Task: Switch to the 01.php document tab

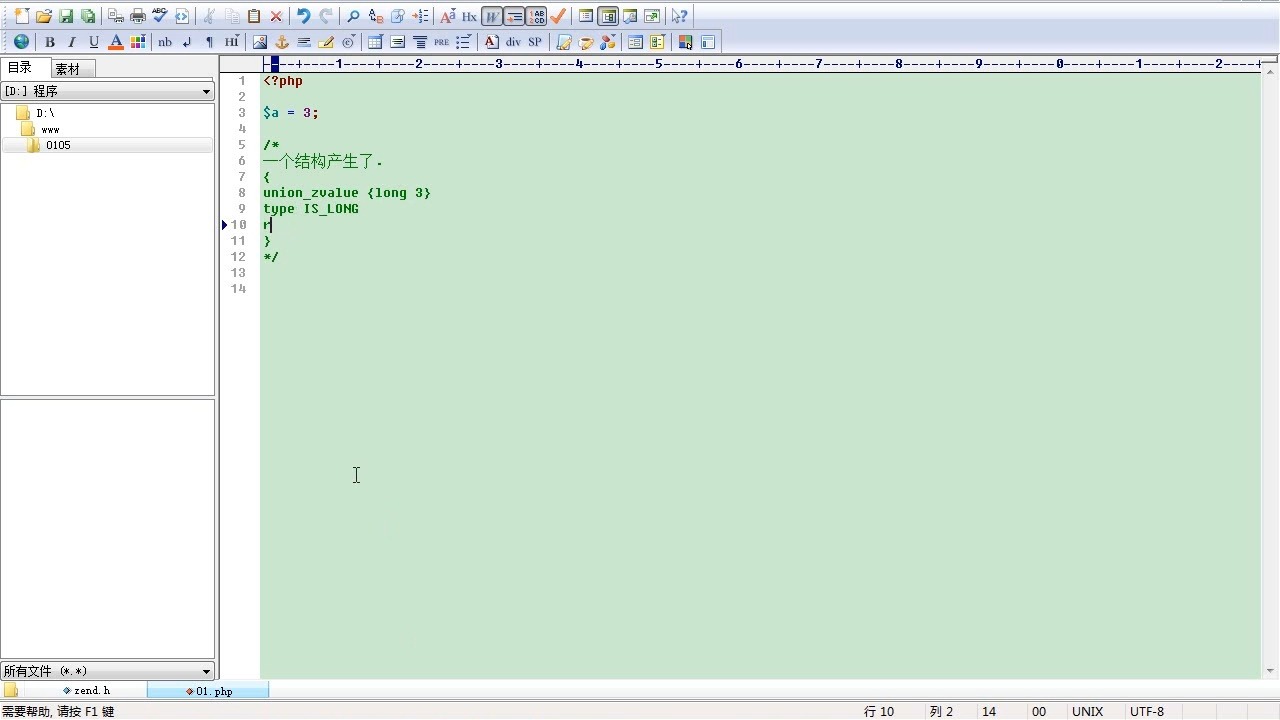Action: (x=210, y=691)
